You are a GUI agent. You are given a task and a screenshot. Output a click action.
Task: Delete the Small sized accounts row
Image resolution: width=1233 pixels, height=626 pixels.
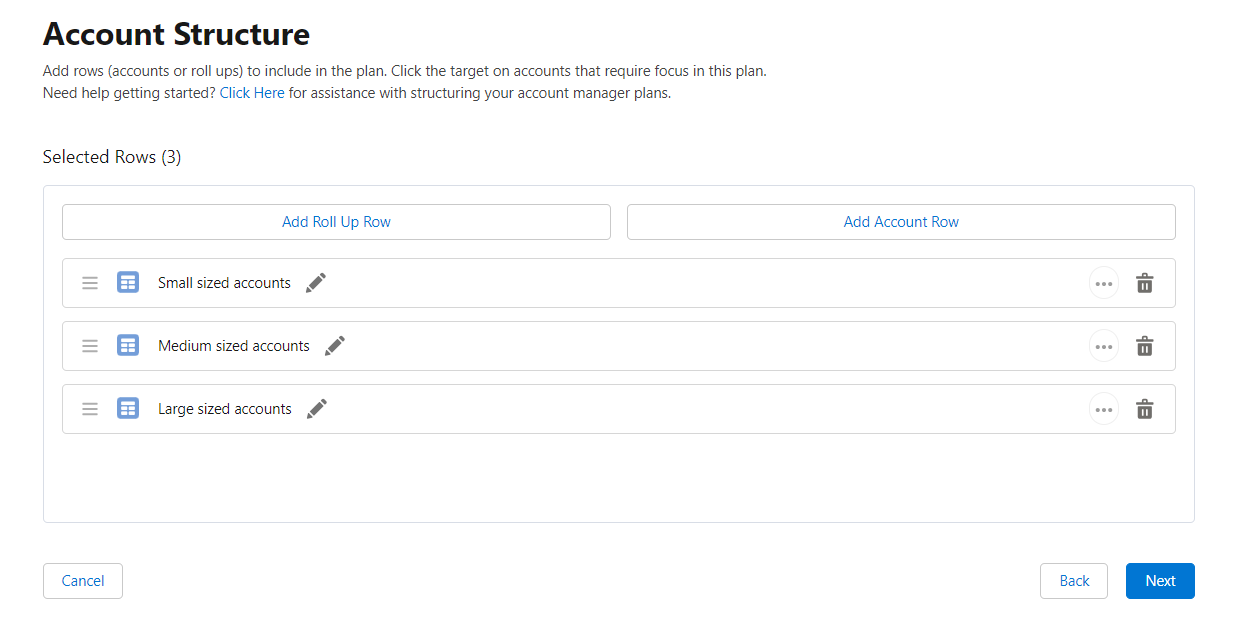(1145, 283)
